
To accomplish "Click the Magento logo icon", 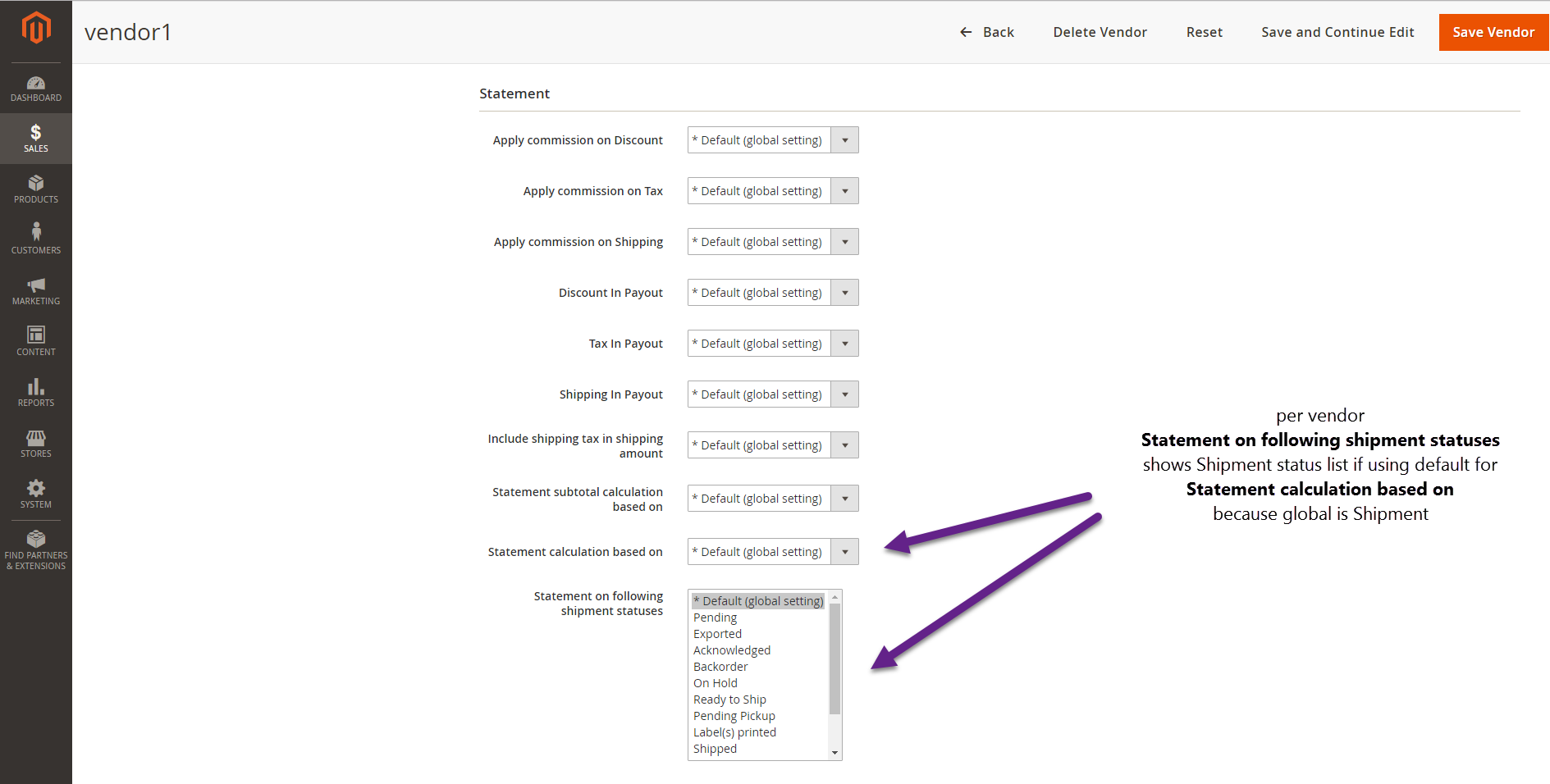I will [36, 28].
